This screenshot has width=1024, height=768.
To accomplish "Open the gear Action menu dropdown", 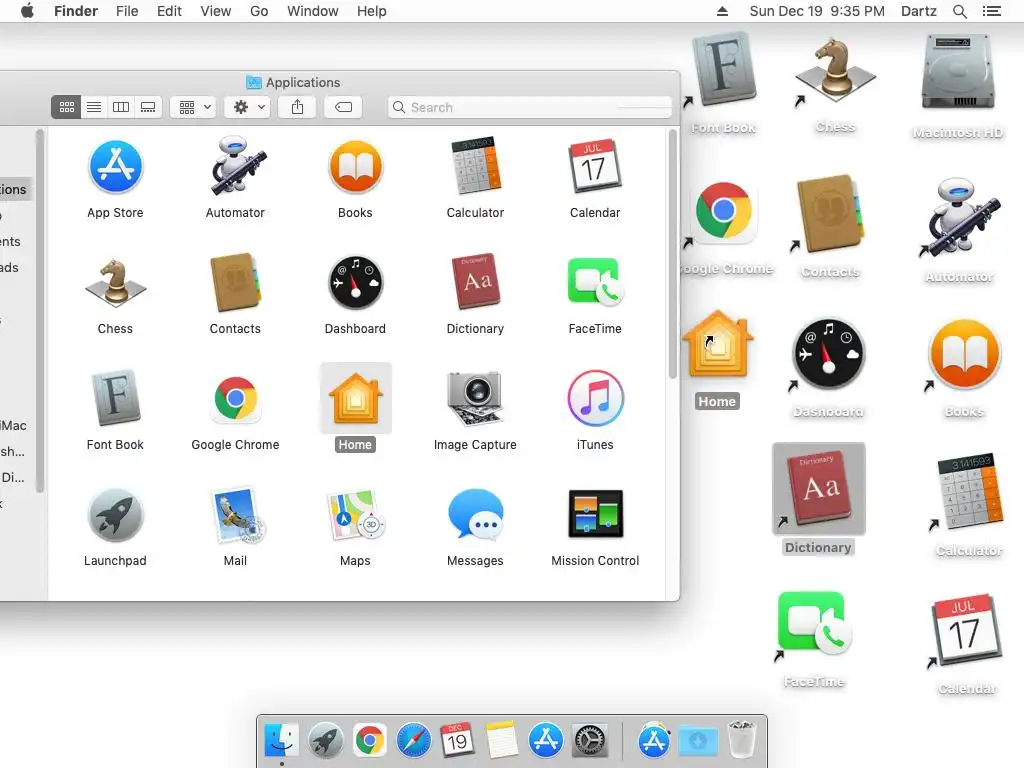I will click(x=247, y=107).
